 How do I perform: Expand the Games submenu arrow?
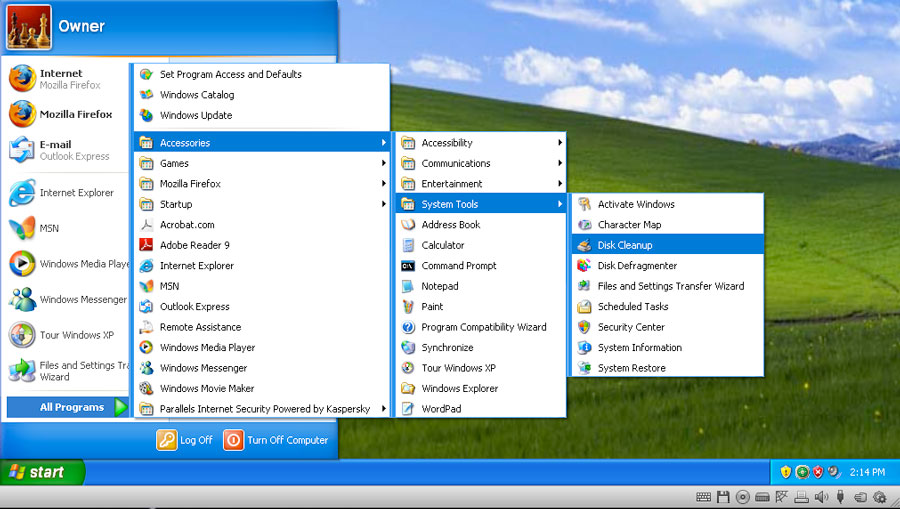coord(383,163)
